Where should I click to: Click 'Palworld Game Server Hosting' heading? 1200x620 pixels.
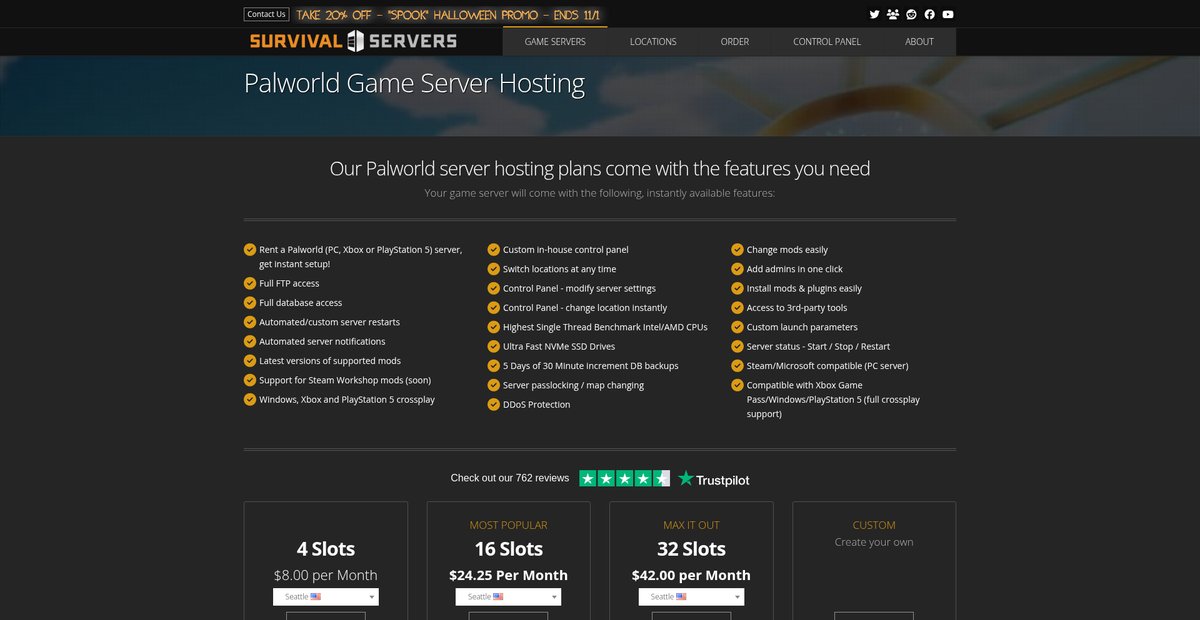(414, 83)
